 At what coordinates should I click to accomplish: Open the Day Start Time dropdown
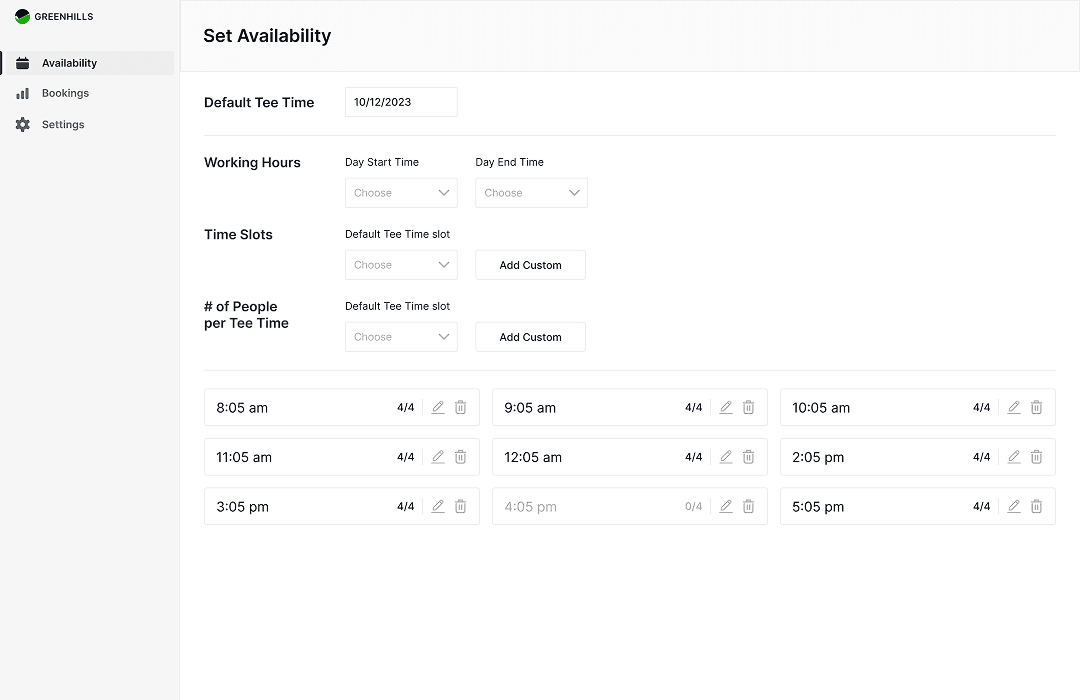click(x=401, y=193)
